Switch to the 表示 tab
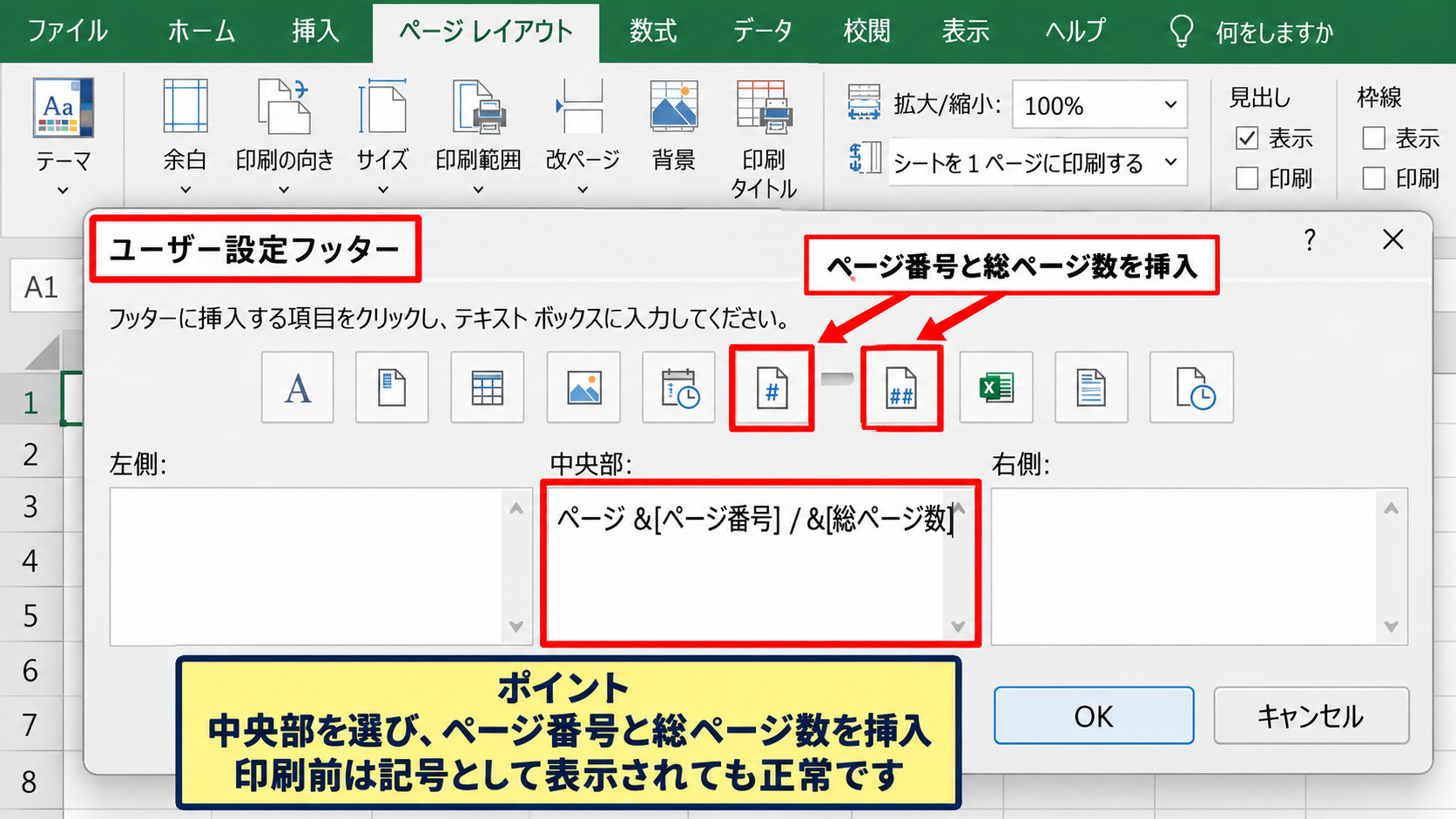This screenshot has height=819, width=1456. 966,31
